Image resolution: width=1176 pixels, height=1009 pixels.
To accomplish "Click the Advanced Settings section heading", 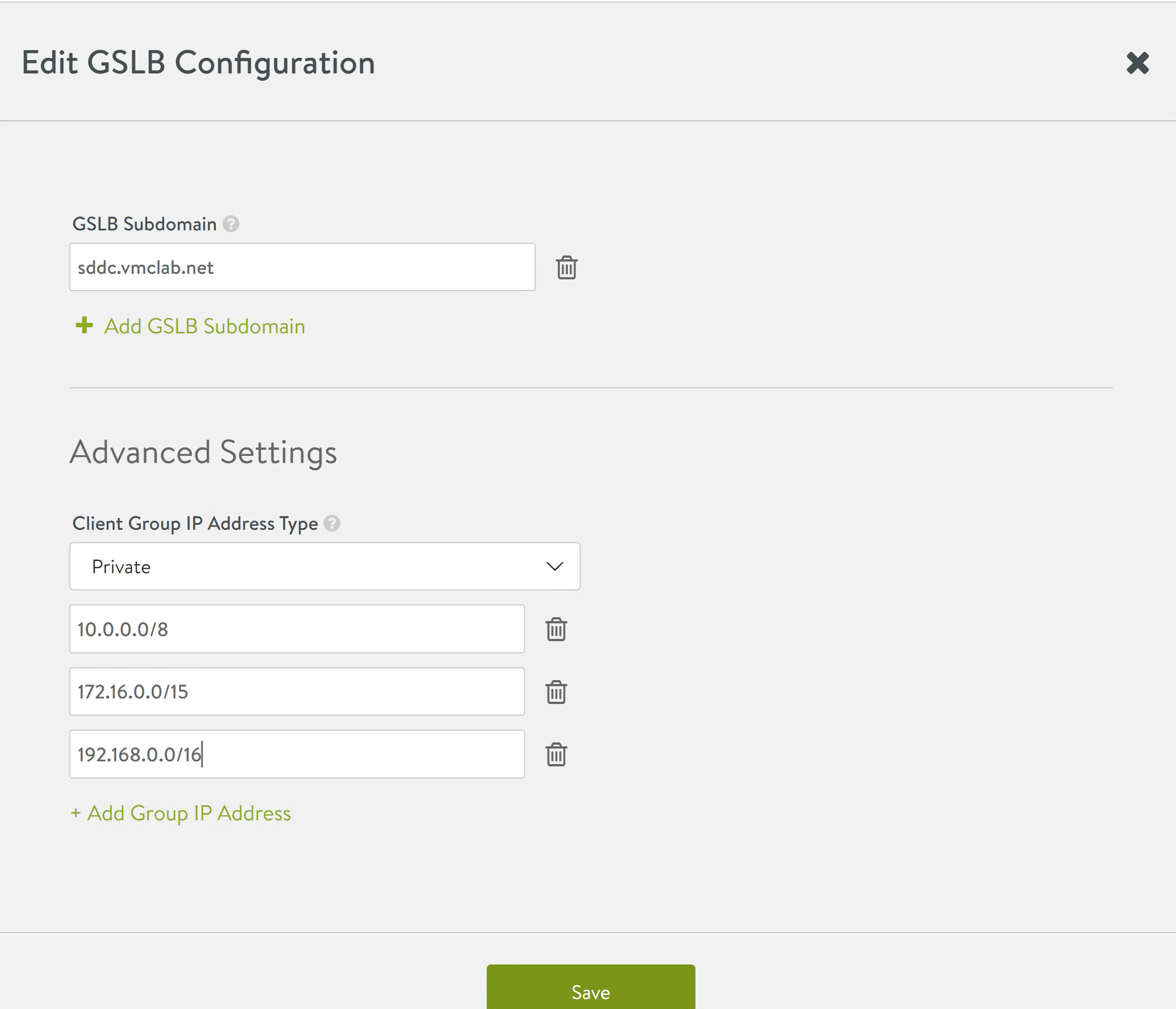I will (203, 452).
